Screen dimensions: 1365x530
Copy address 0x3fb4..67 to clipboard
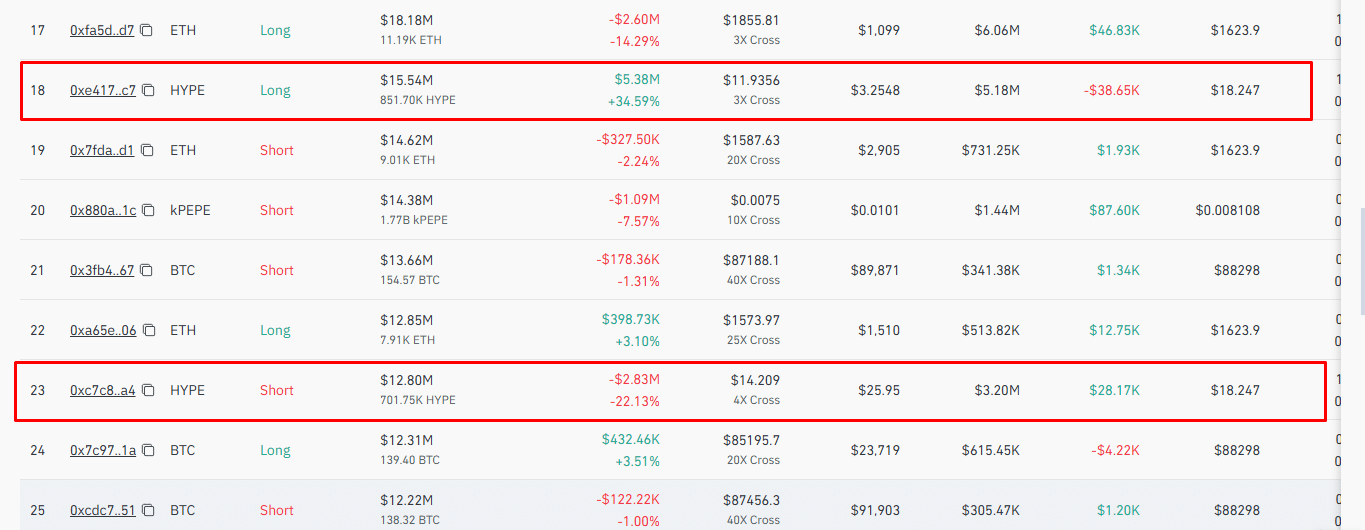point(147,271)
